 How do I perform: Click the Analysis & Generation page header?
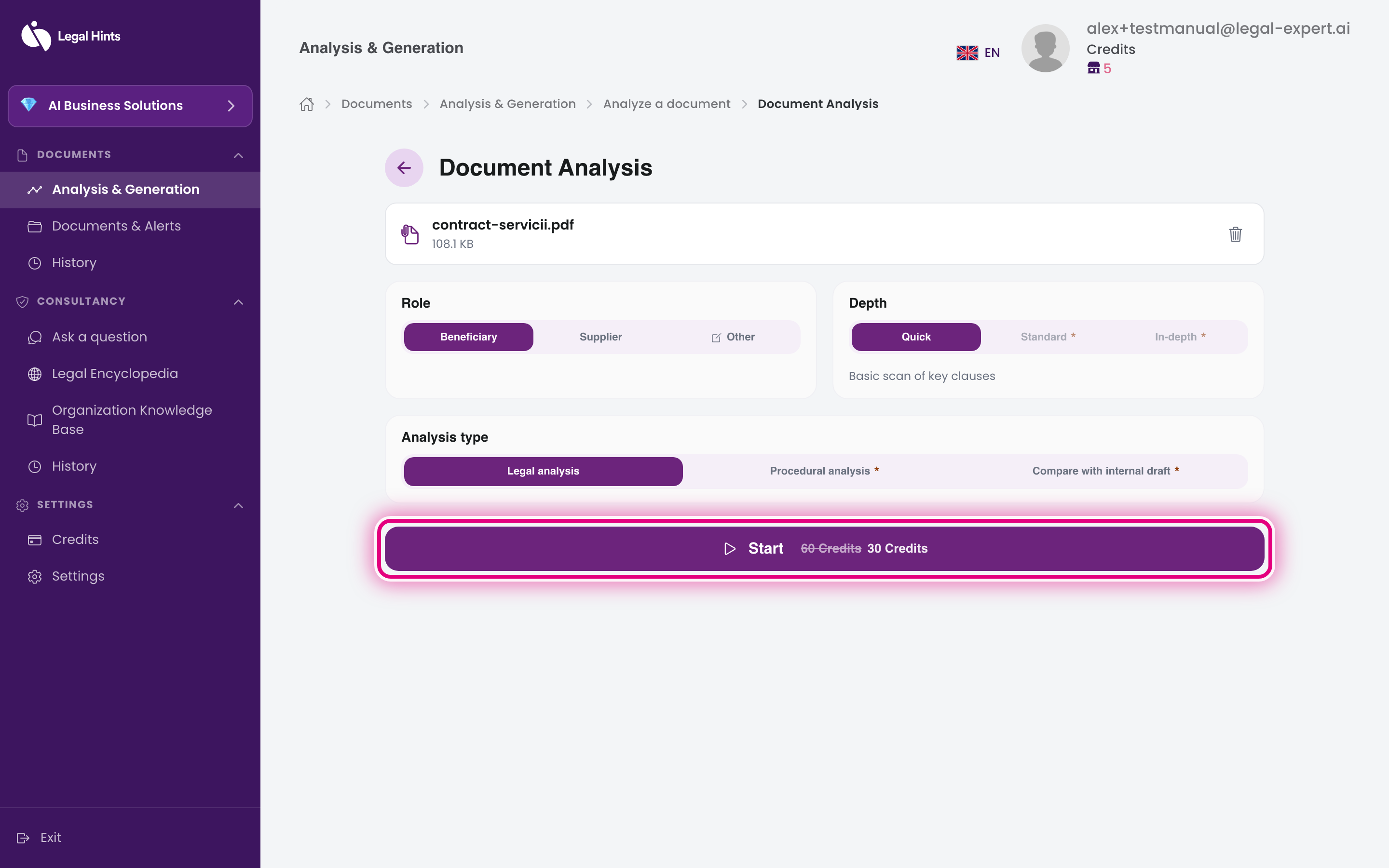click(x=381, y=48)
